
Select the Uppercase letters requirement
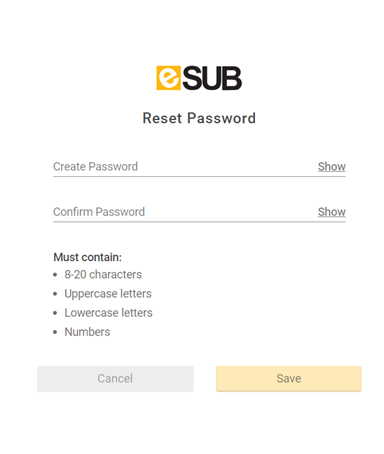(x=108, y=294)
